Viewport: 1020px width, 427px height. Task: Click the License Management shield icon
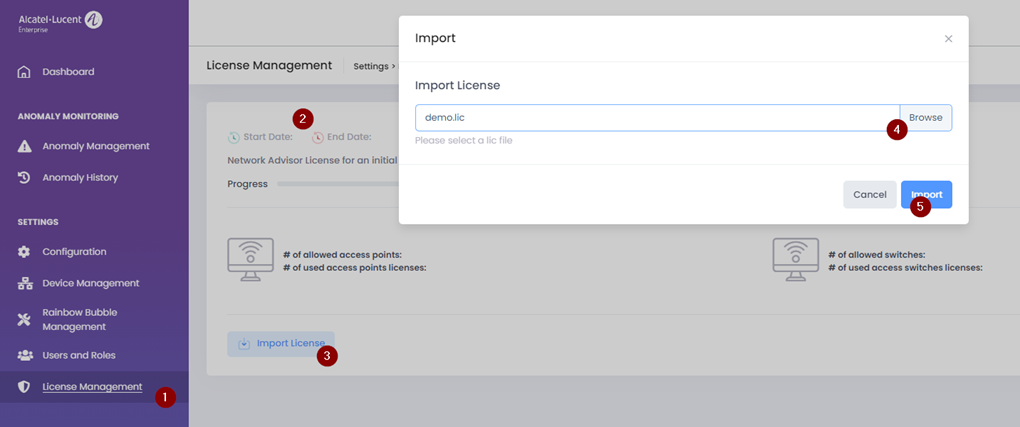(25, 387)
